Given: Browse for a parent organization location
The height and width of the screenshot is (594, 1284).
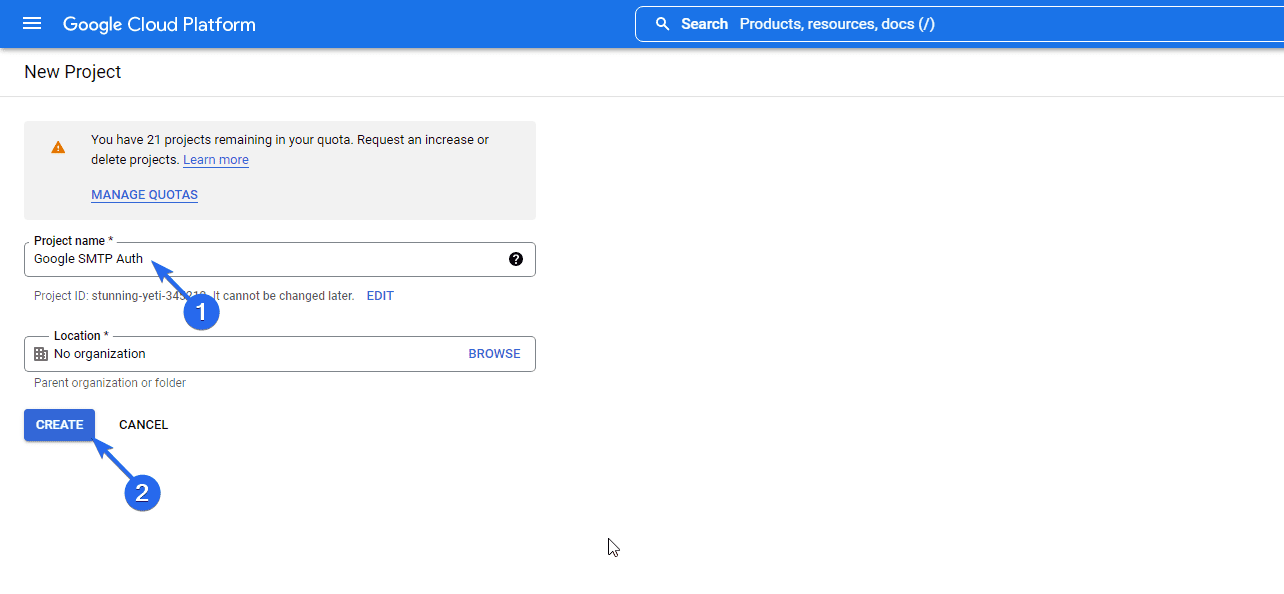Looking at the screenshot, I should click(494, 354).
